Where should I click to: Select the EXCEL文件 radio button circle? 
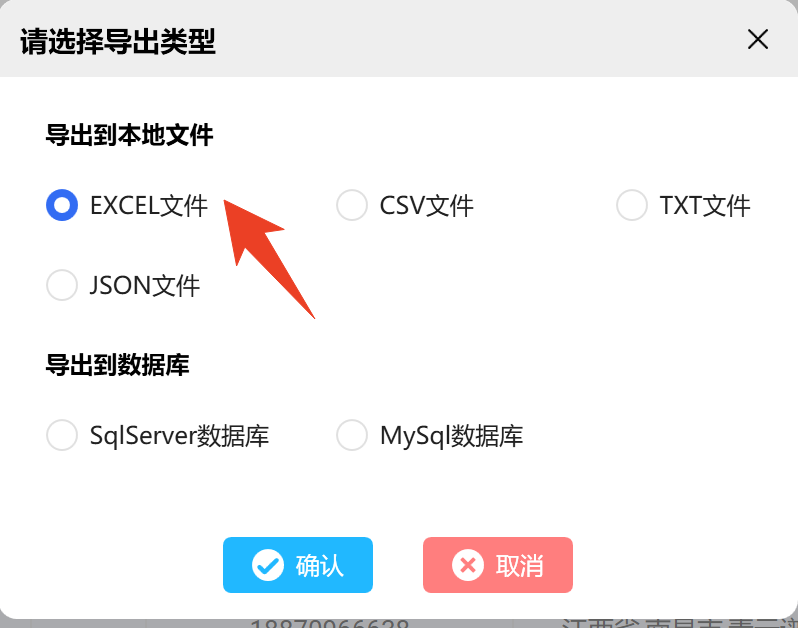pyautogui.click(x=62, y=205)
